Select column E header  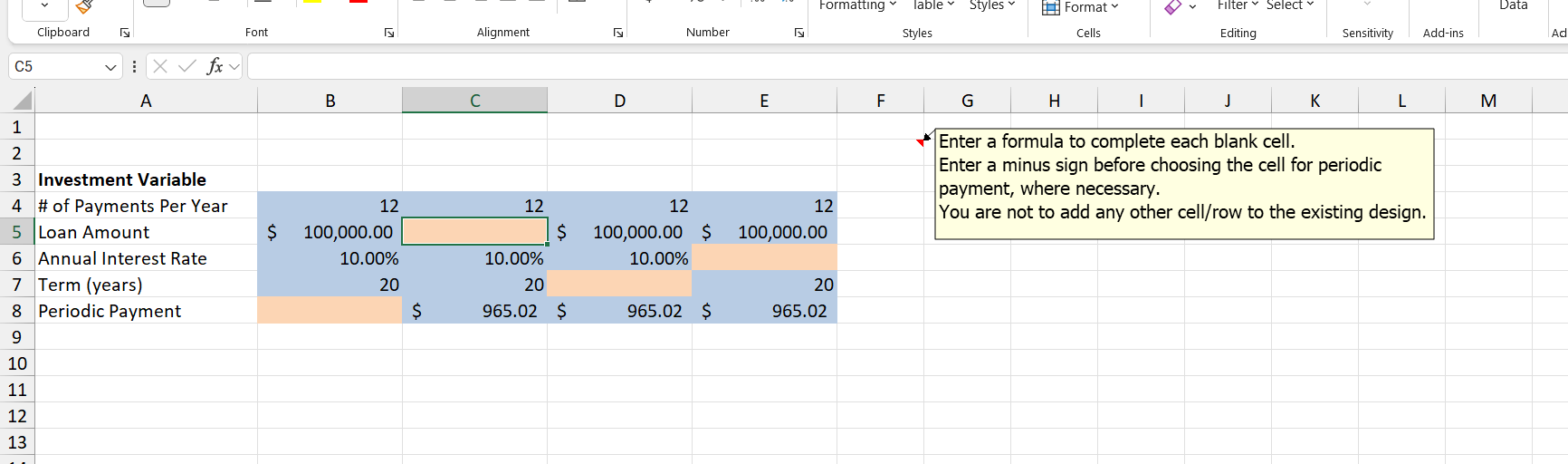click(765, 101)
